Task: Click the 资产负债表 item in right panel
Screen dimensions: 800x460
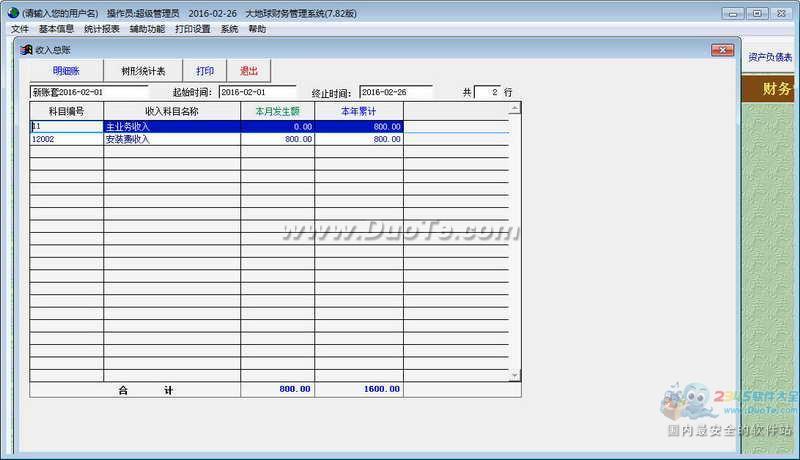Action: tap(770, 57)
